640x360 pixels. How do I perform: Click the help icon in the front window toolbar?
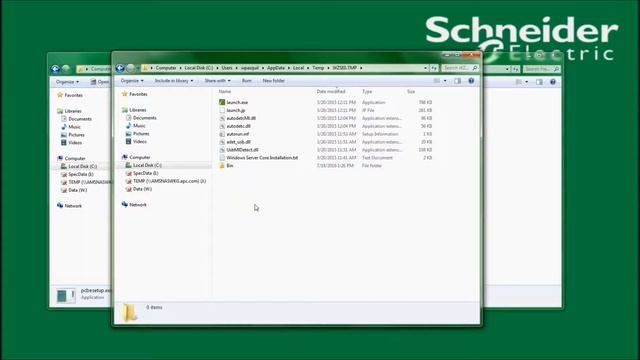point(471,81)
